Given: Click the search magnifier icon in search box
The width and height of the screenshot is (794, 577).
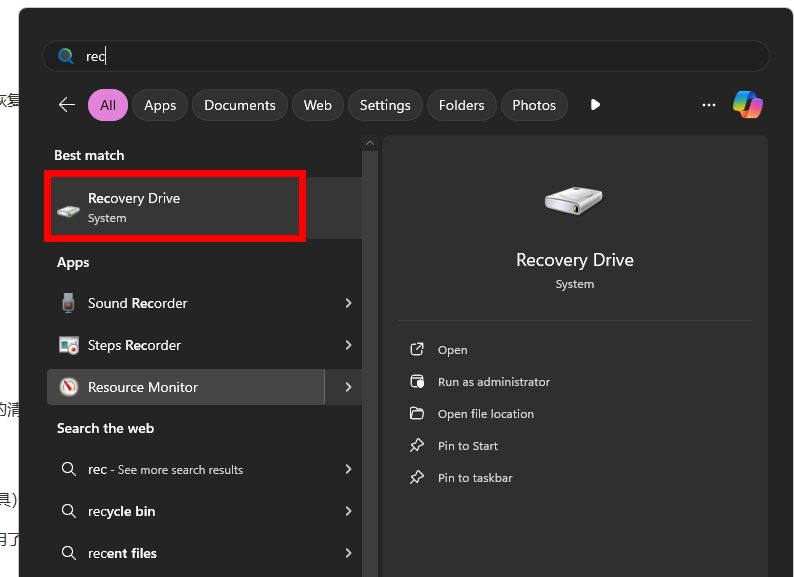Looking at the screenshot, I should click(66, 56).
